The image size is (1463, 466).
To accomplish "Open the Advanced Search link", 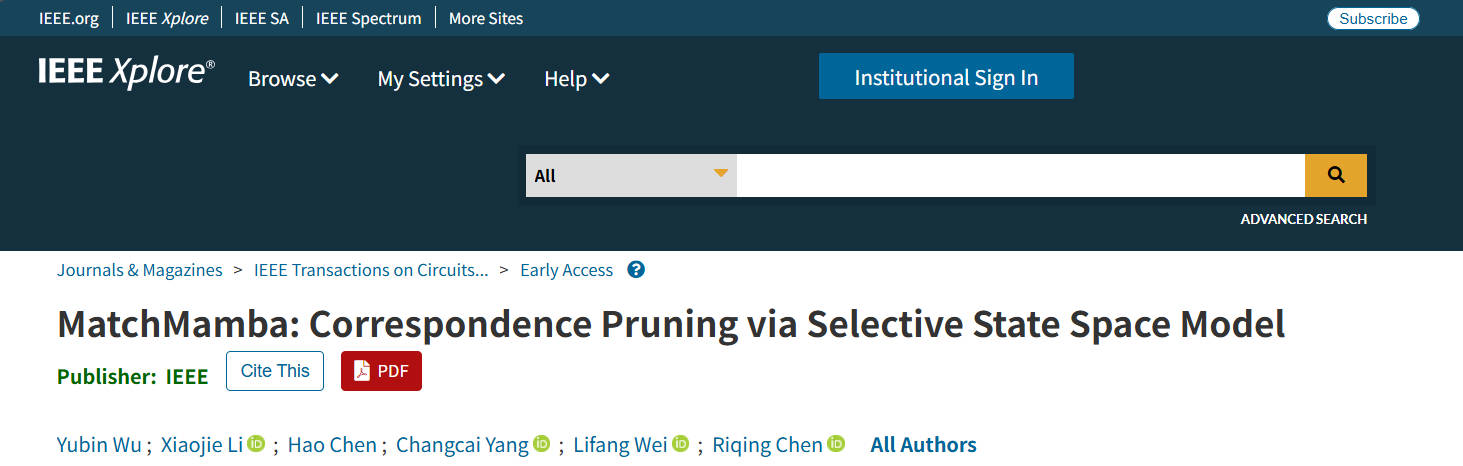I will pyautogui.click(x=1303, y=219).
